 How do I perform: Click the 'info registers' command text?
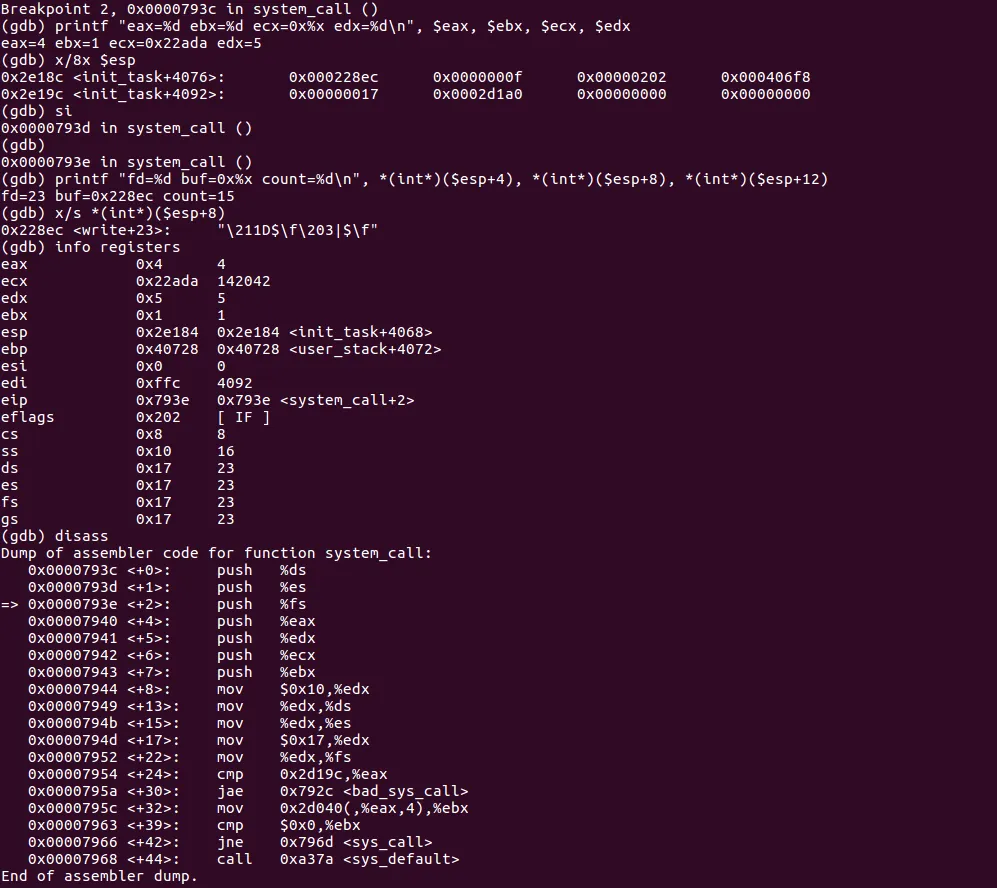tap(118, 247)
